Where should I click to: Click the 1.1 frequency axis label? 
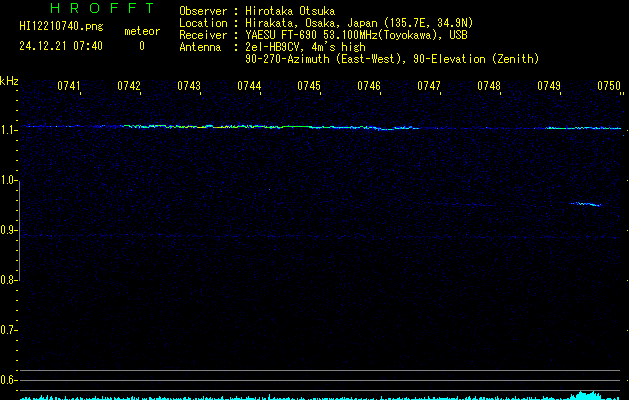pyautogui.click(x=8, y=130)
